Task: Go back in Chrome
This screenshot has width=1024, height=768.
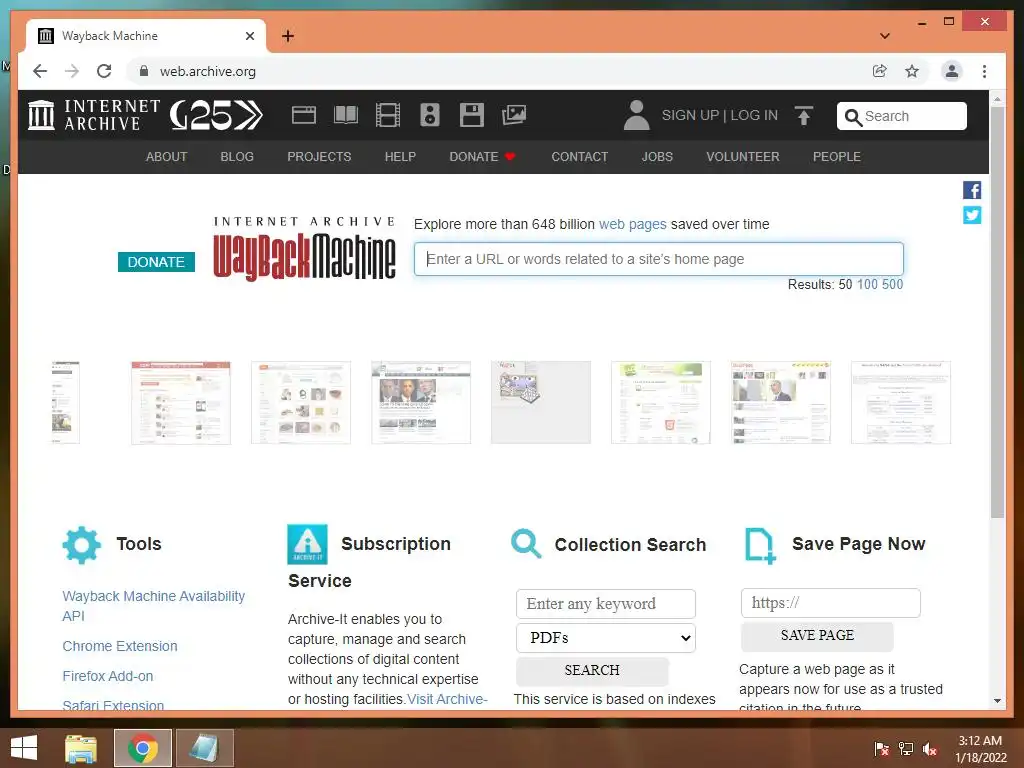Action: pos(40,71)
